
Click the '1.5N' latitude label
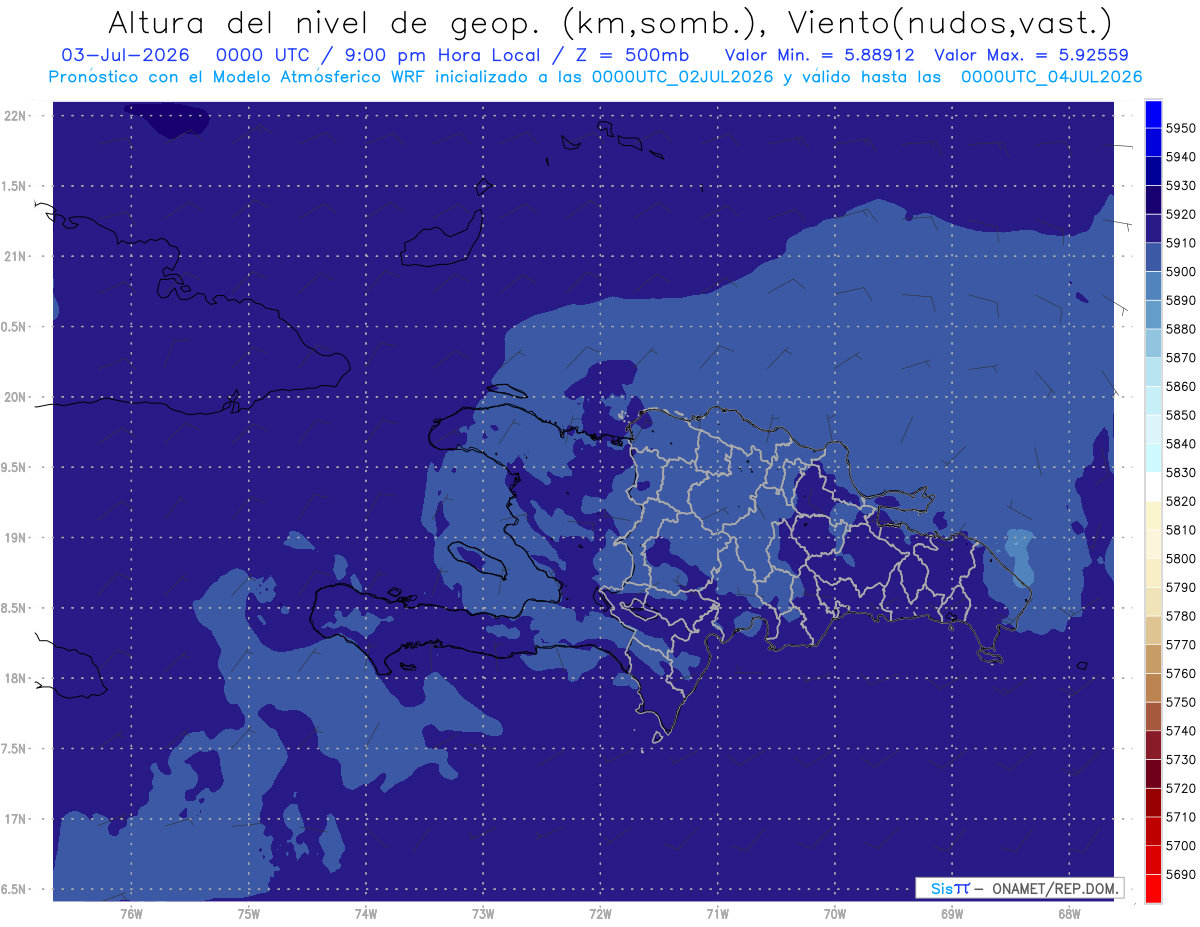pos(15,186)
